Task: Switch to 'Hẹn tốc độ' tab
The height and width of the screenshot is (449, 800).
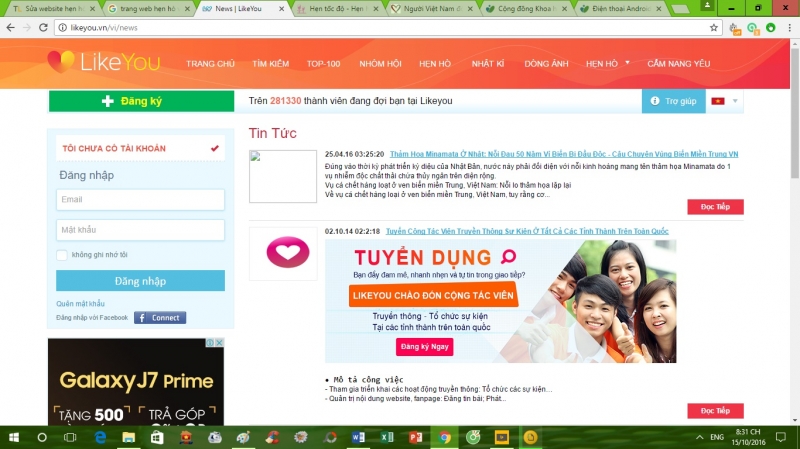Action: pos(337,9)
